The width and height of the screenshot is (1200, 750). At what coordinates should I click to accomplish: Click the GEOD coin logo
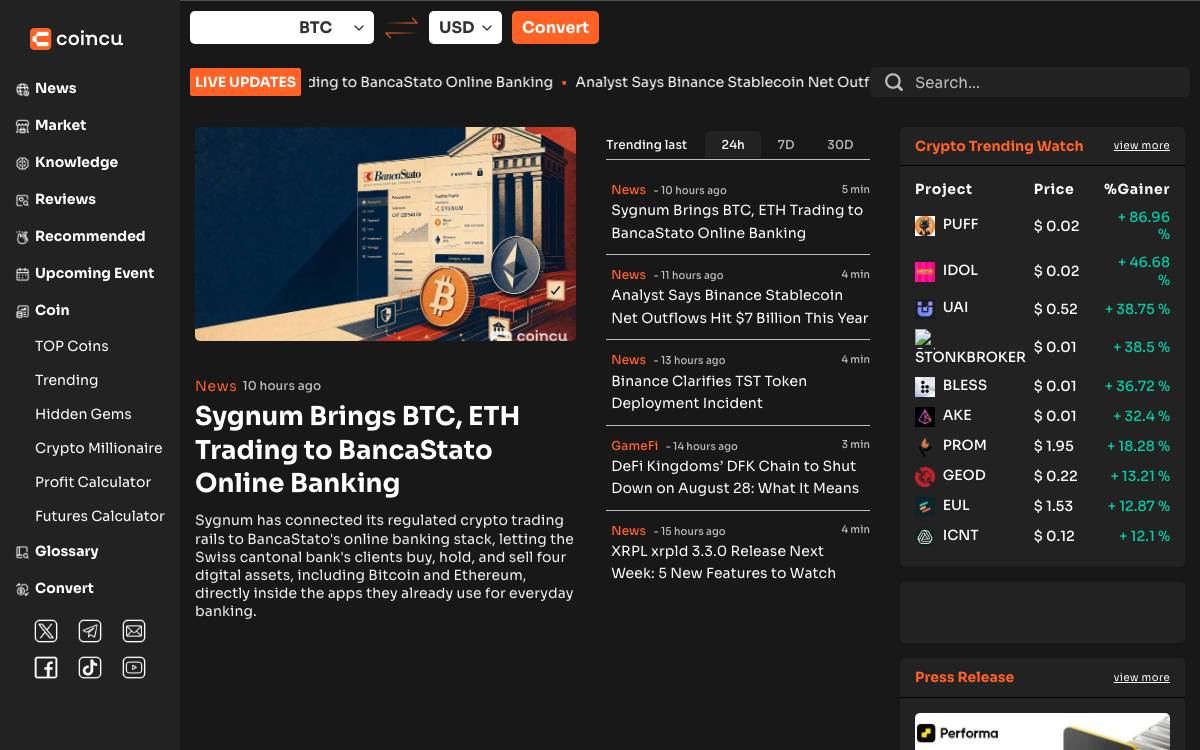pos(925,476)
